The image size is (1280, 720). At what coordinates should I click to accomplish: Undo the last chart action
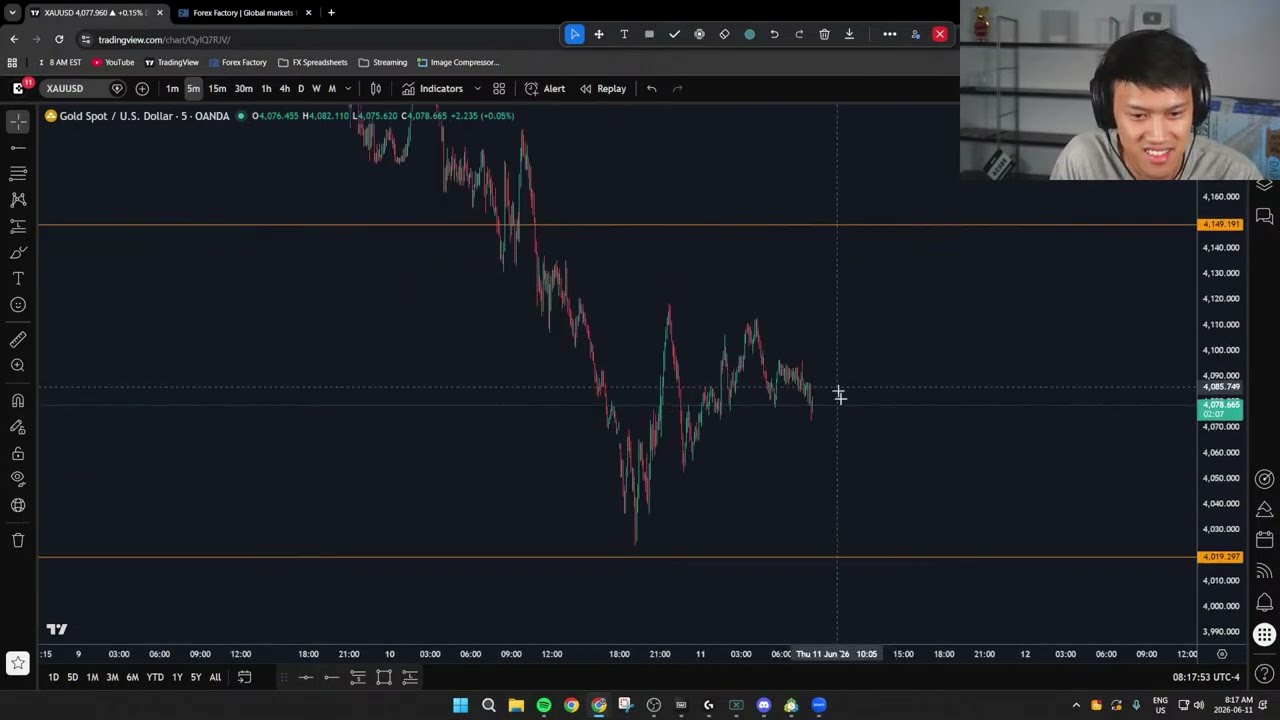[x=651, y=88]
